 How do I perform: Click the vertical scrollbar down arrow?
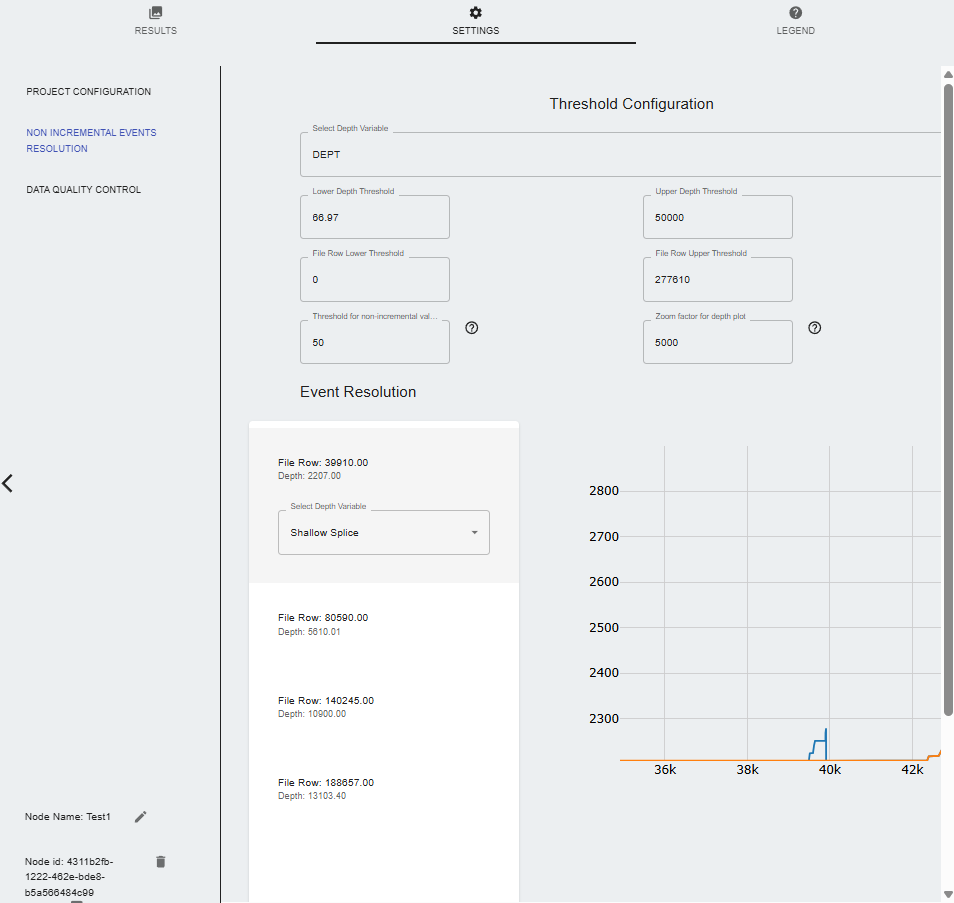point(947,893)
